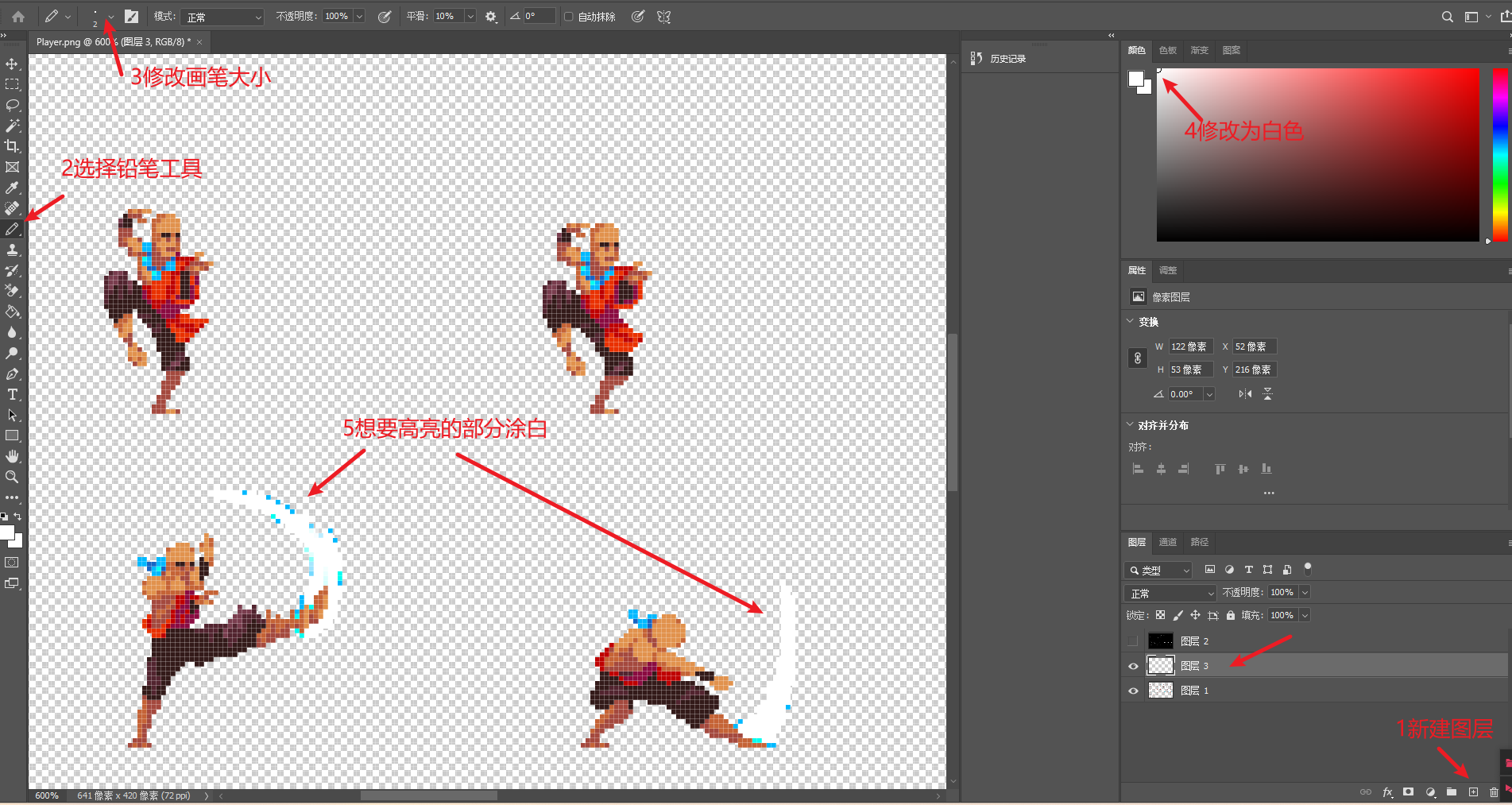Open the 历史记录 history panel
The width and height of the screenshot is (1512, 805).
[x=999, y=59]
